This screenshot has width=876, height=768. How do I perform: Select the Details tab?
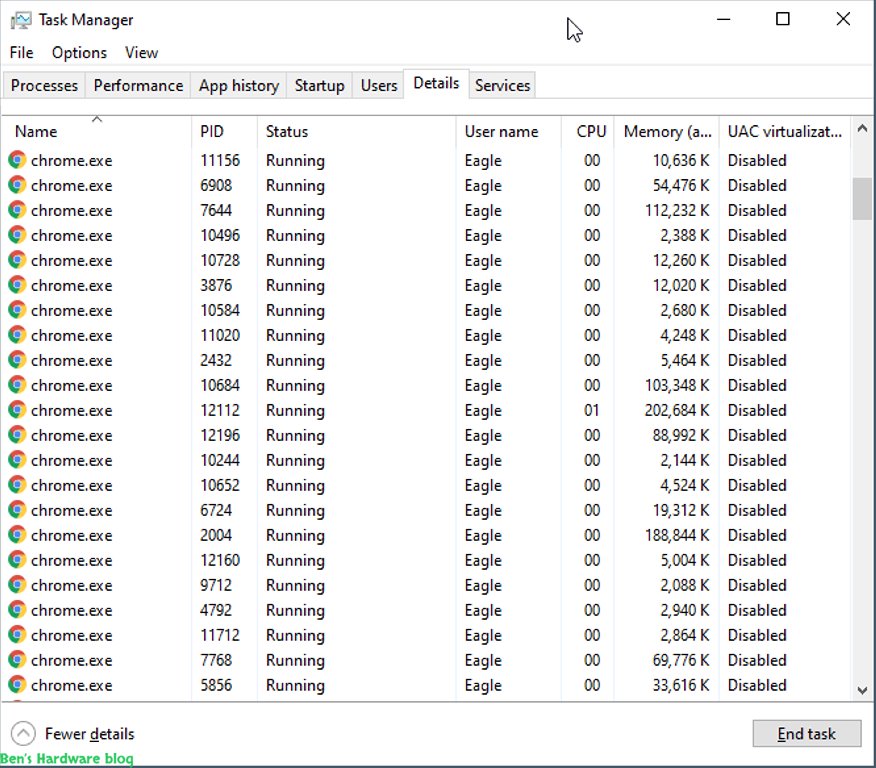pos(436,84)
